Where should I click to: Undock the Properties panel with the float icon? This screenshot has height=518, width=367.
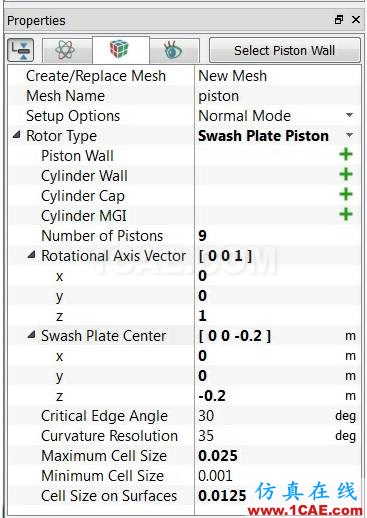(x=339, y=20)
